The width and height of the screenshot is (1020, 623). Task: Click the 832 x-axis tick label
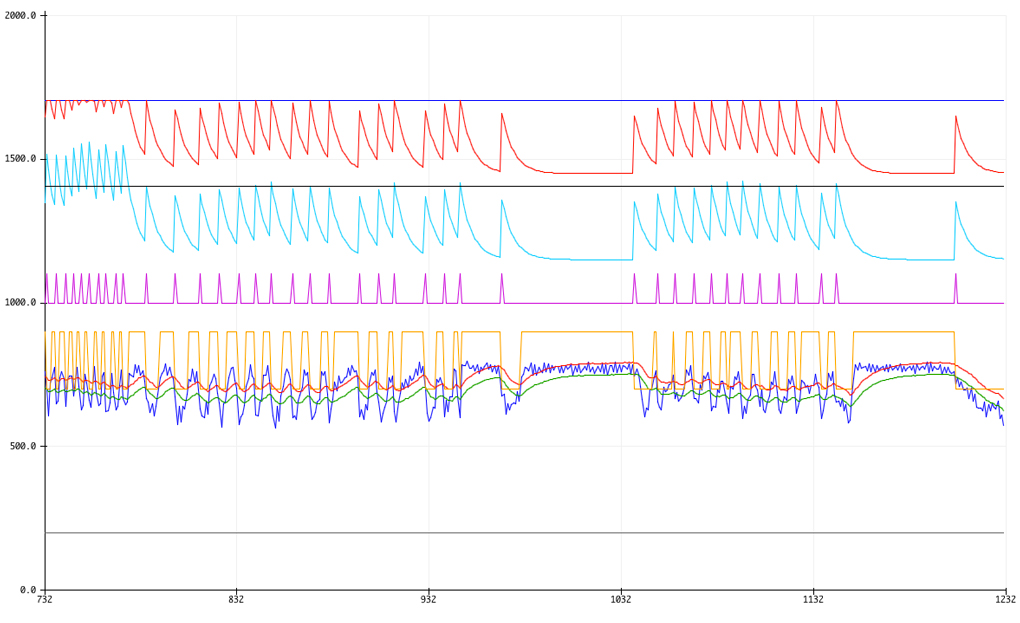[x=237, y=600]
